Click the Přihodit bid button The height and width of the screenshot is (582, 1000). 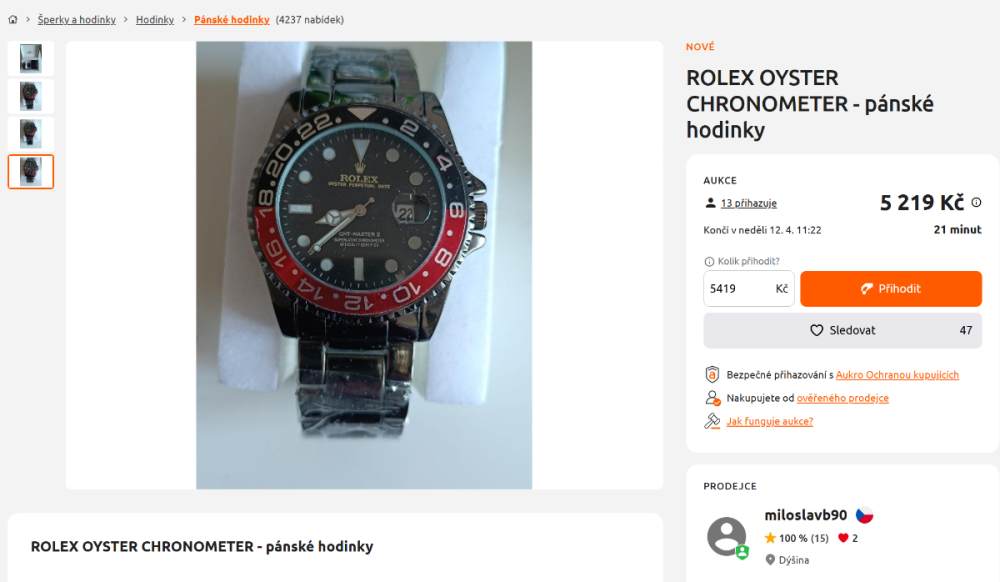click(x=891, y=289)
